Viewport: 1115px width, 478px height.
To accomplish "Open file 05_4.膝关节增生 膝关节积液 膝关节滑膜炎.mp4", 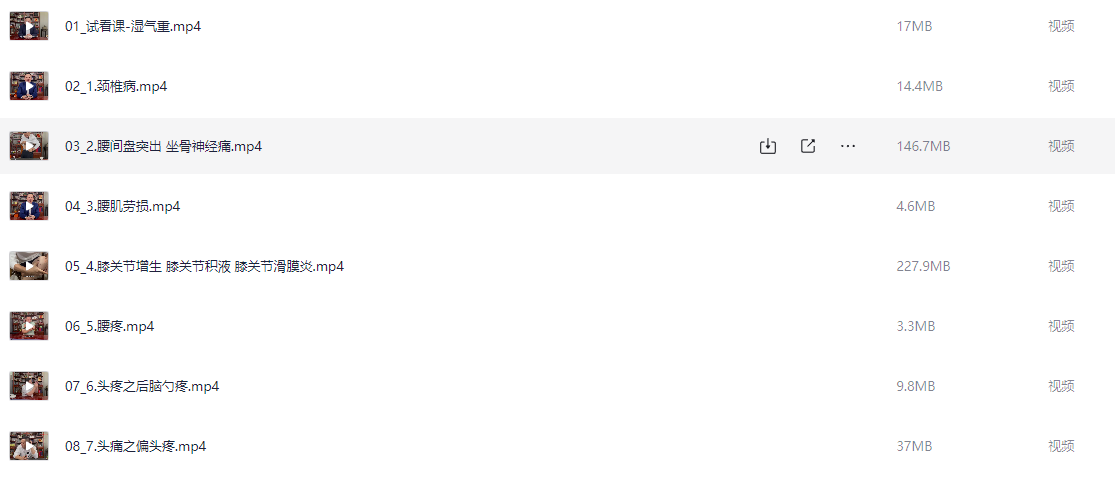I will pos(205,266).
